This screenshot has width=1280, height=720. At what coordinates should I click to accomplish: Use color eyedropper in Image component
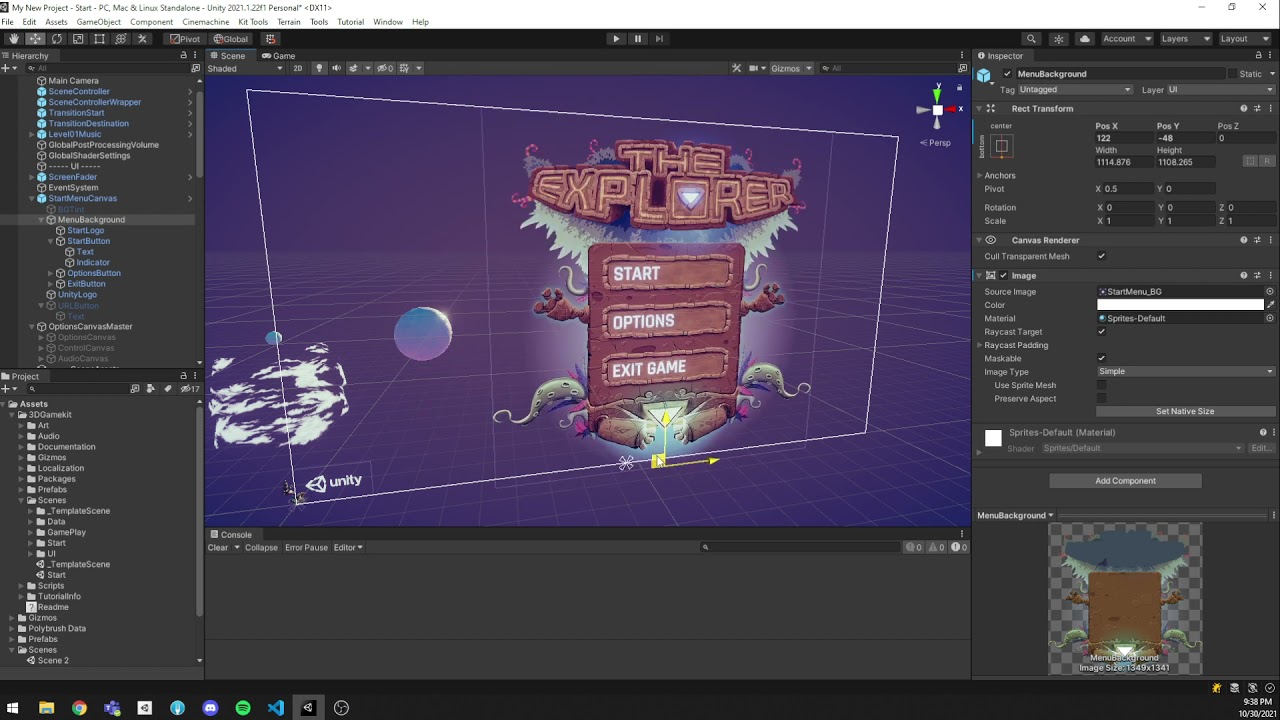(1271, 305)
